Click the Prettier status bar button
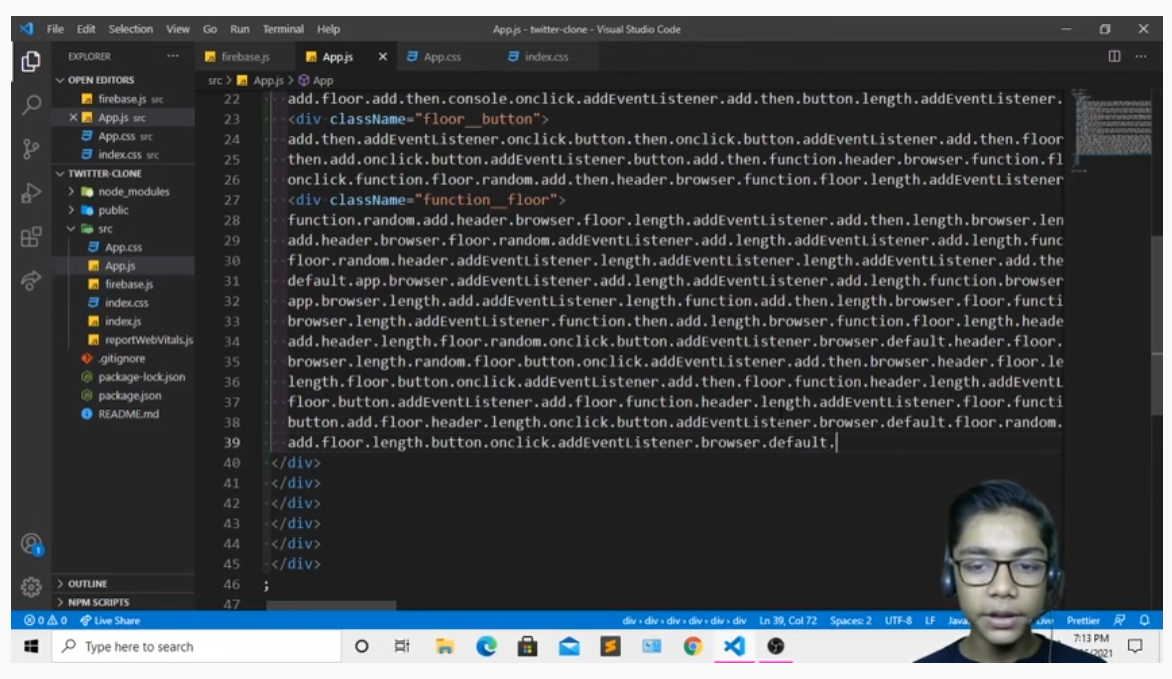The width and height of the screenshot is (1172, 679). pyautogui.click(x=1083, y=621)
